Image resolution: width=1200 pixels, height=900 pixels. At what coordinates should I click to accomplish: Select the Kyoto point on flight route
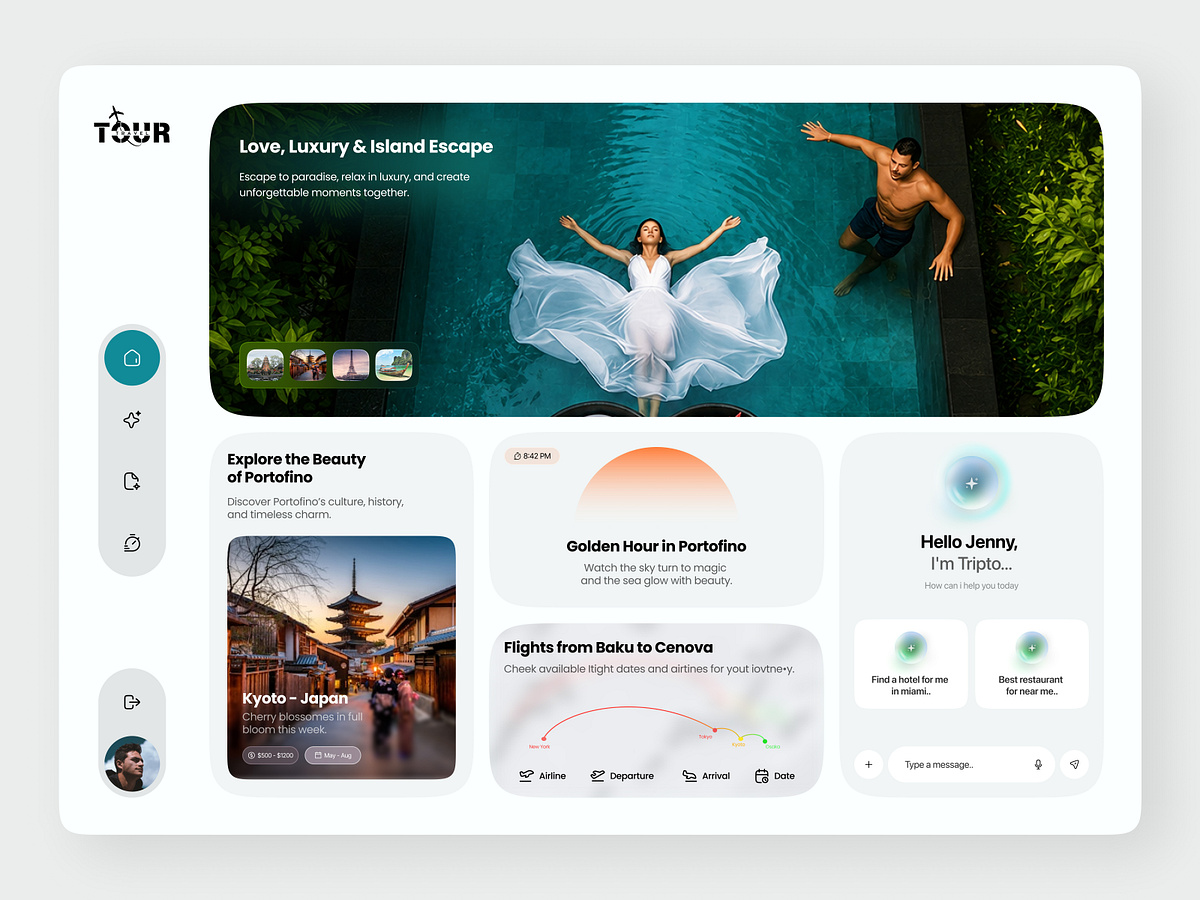[740, 739]
